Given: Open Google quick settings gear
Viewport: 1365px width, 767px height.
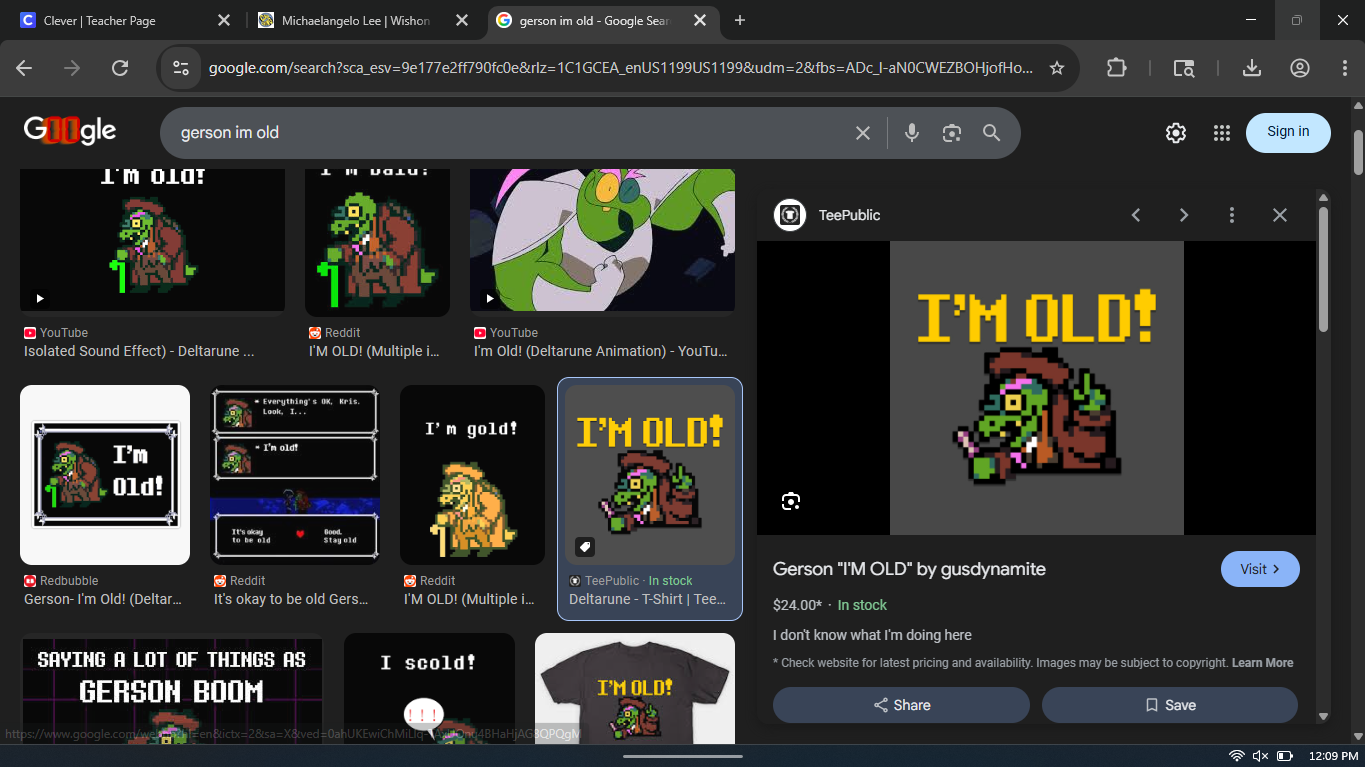Looking at the screenshot, I should coord(1176,132).
